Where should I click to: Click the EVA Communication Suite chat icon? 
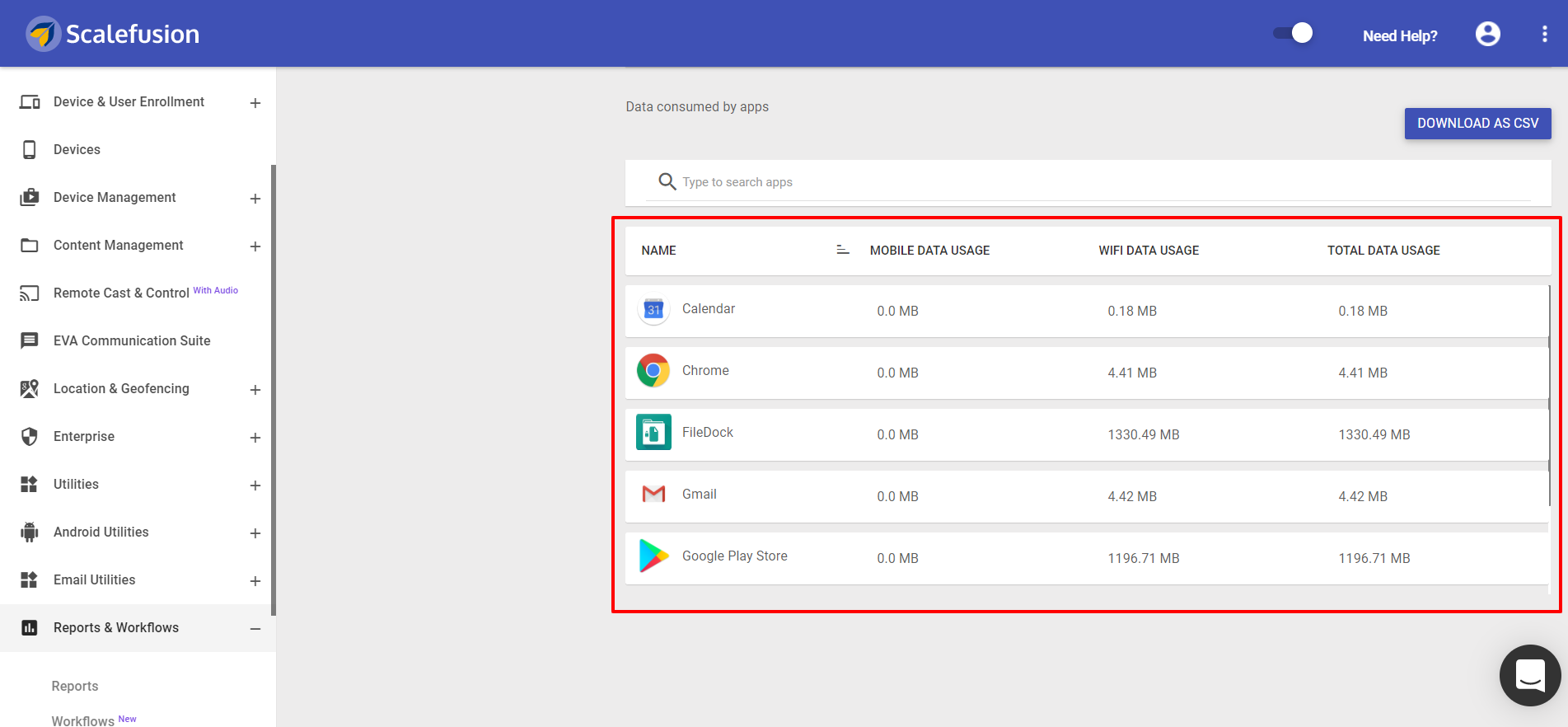(x=30, y=340)
